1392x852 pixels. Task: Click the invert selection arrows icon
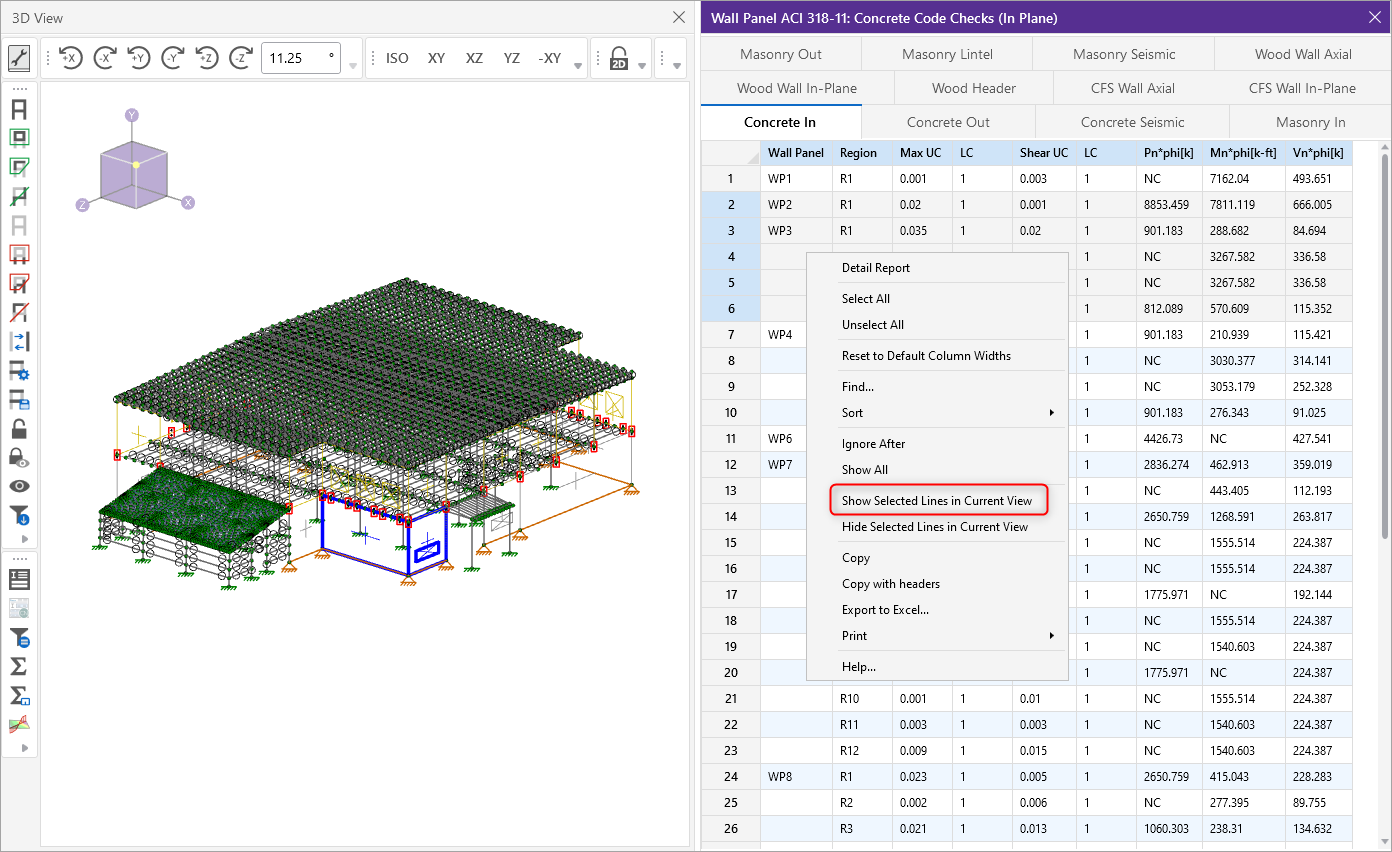coord(19,342)
